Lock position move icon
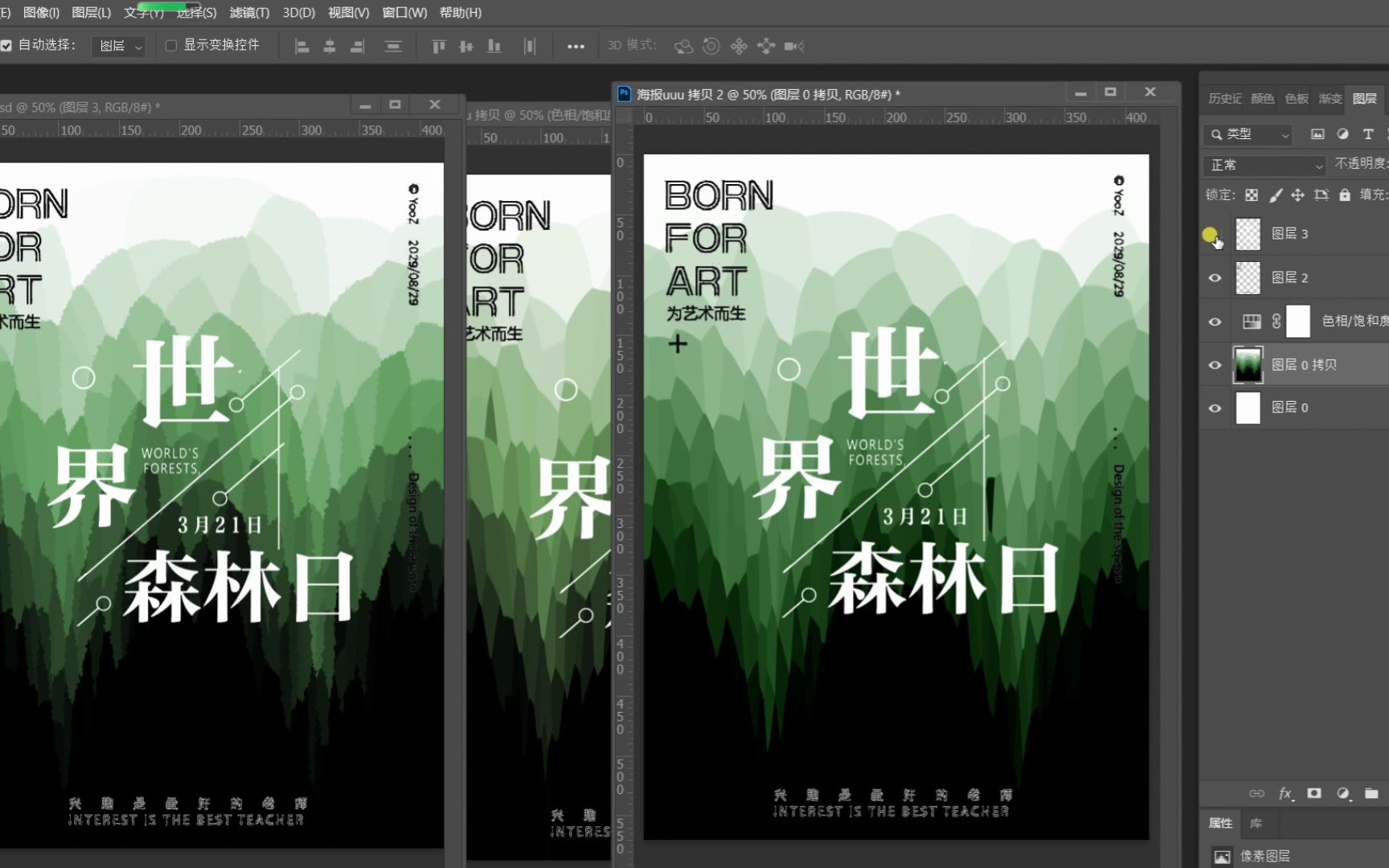The image size is (1389, 868). pos(1297,195)
